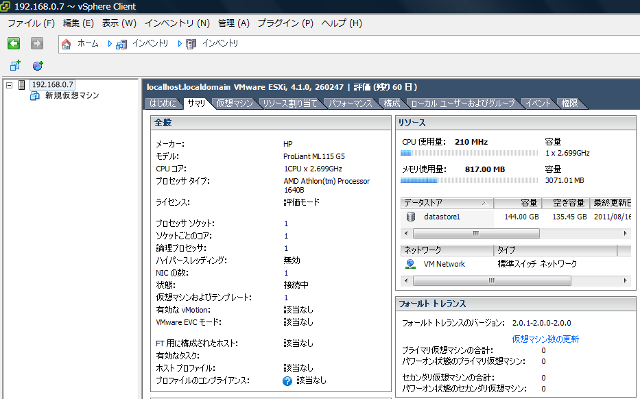Click the VM Network icon
The height and width of the screenshot is (399, 640).
pyautogui.click(x=410, y=264)
